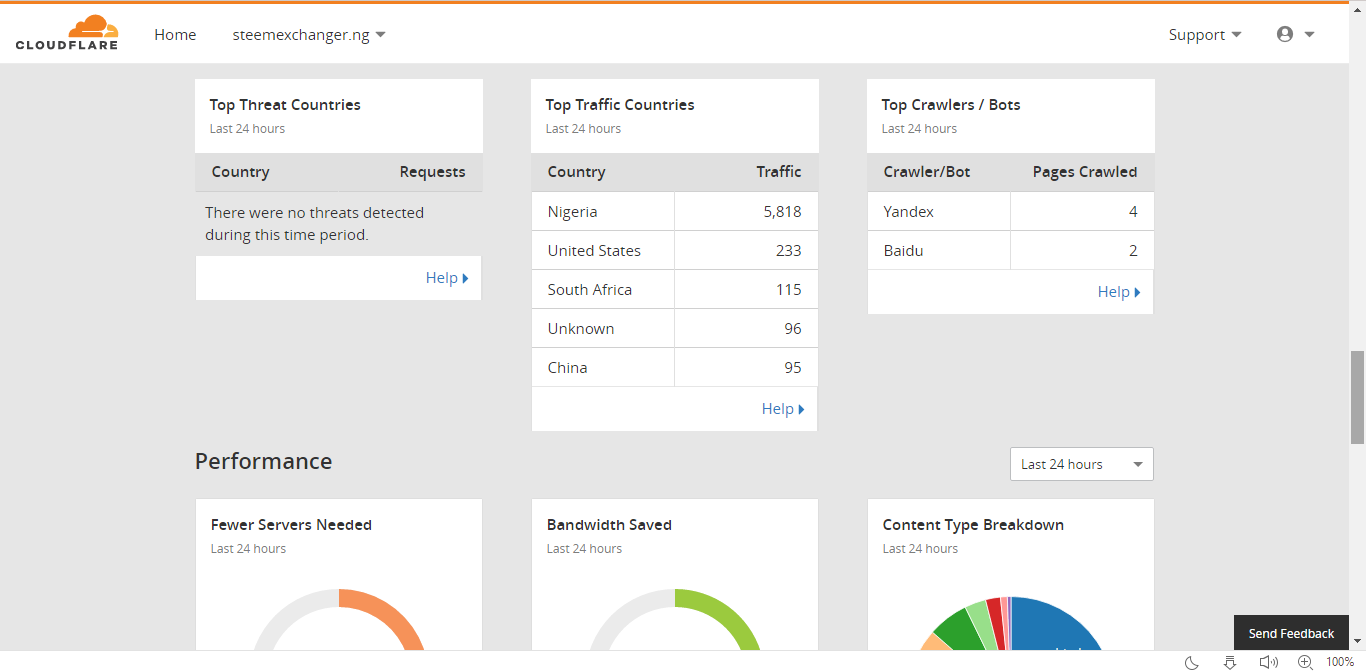Click the zoom magnifier icon
This screenshot has width=1366, height=672.
tap(1305, 662)
